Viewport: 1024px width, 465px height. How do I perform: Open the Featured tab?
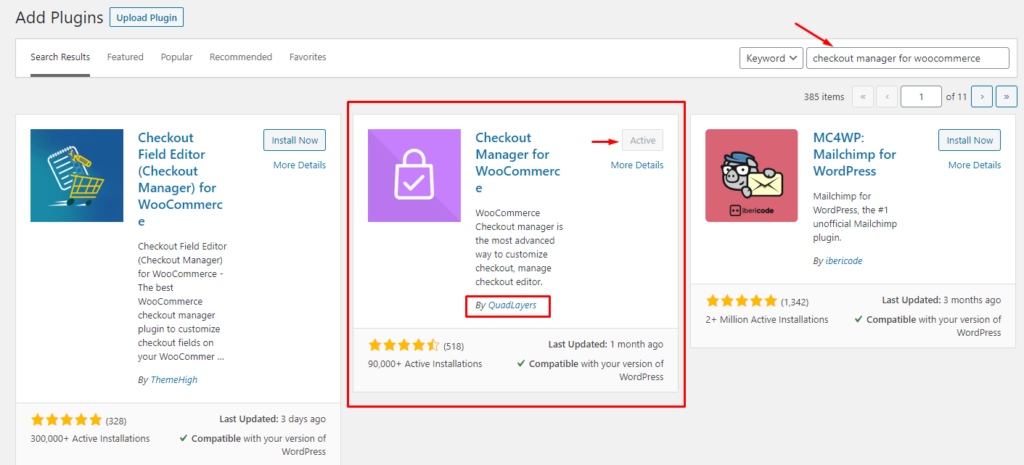coord(125,57)
